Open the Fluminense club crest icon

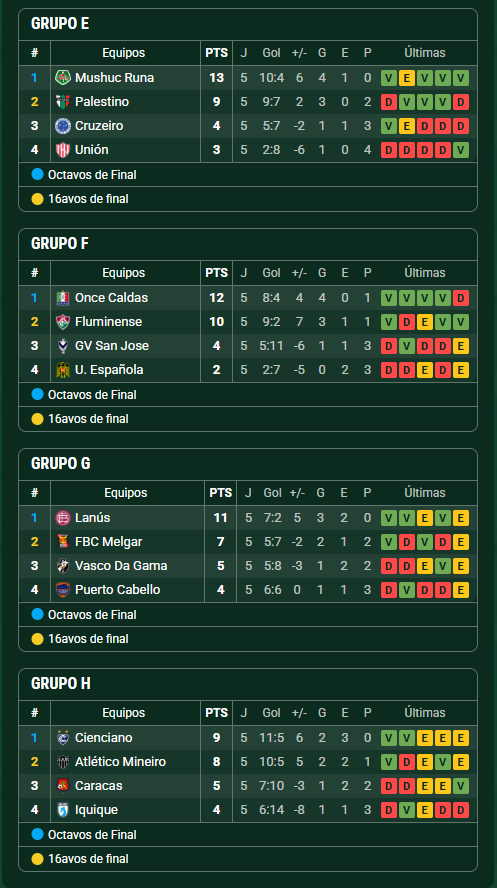[x=62, y=322]
